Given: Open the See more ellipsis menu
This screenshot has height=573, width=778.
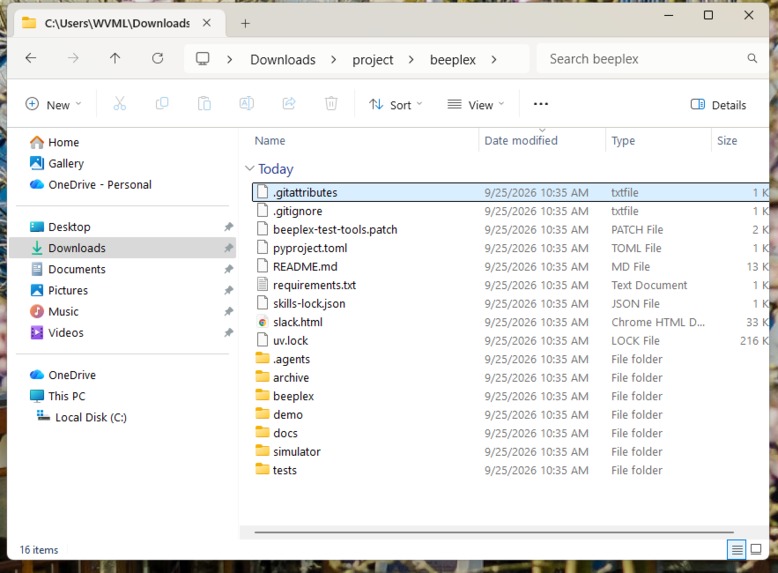Looking at the screenshot, I should 541,104.
